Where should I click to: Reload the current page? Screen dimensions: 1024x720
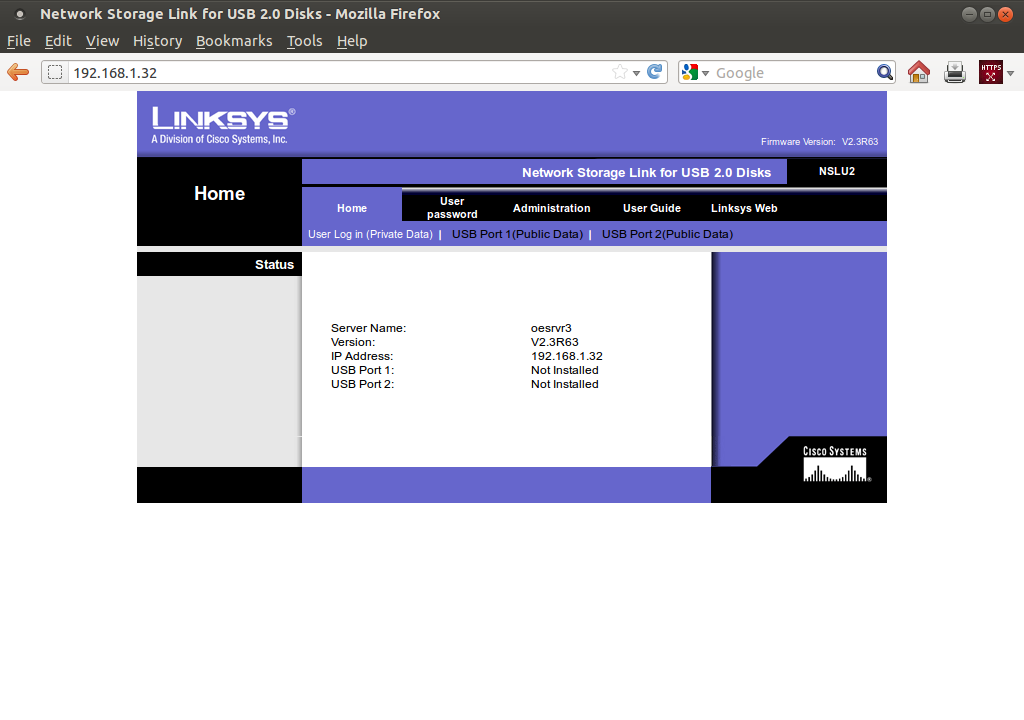click(x=655, y=71)
